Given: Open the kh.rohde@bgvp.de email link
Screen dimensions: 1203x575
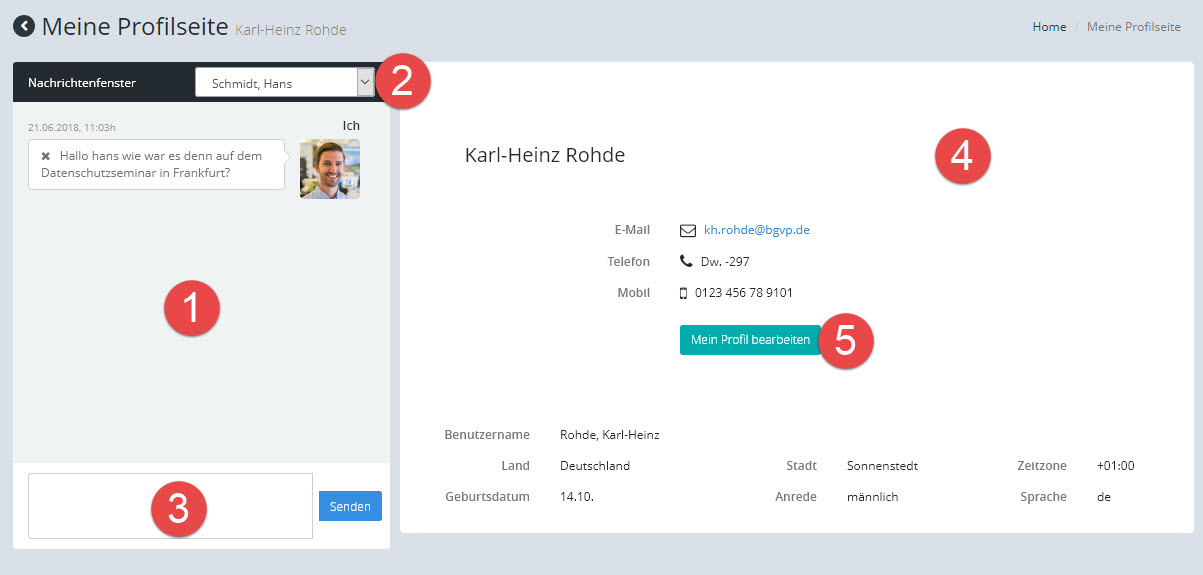Looking at the screenshot, I should click(756, 230).
